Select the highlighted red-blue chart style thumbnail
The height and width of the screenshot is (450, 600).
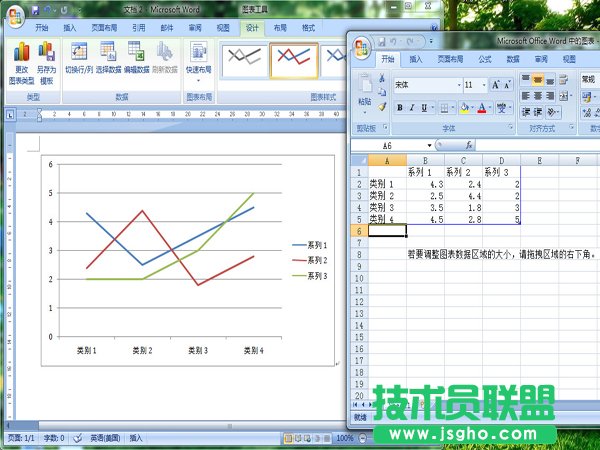point(294,60)
